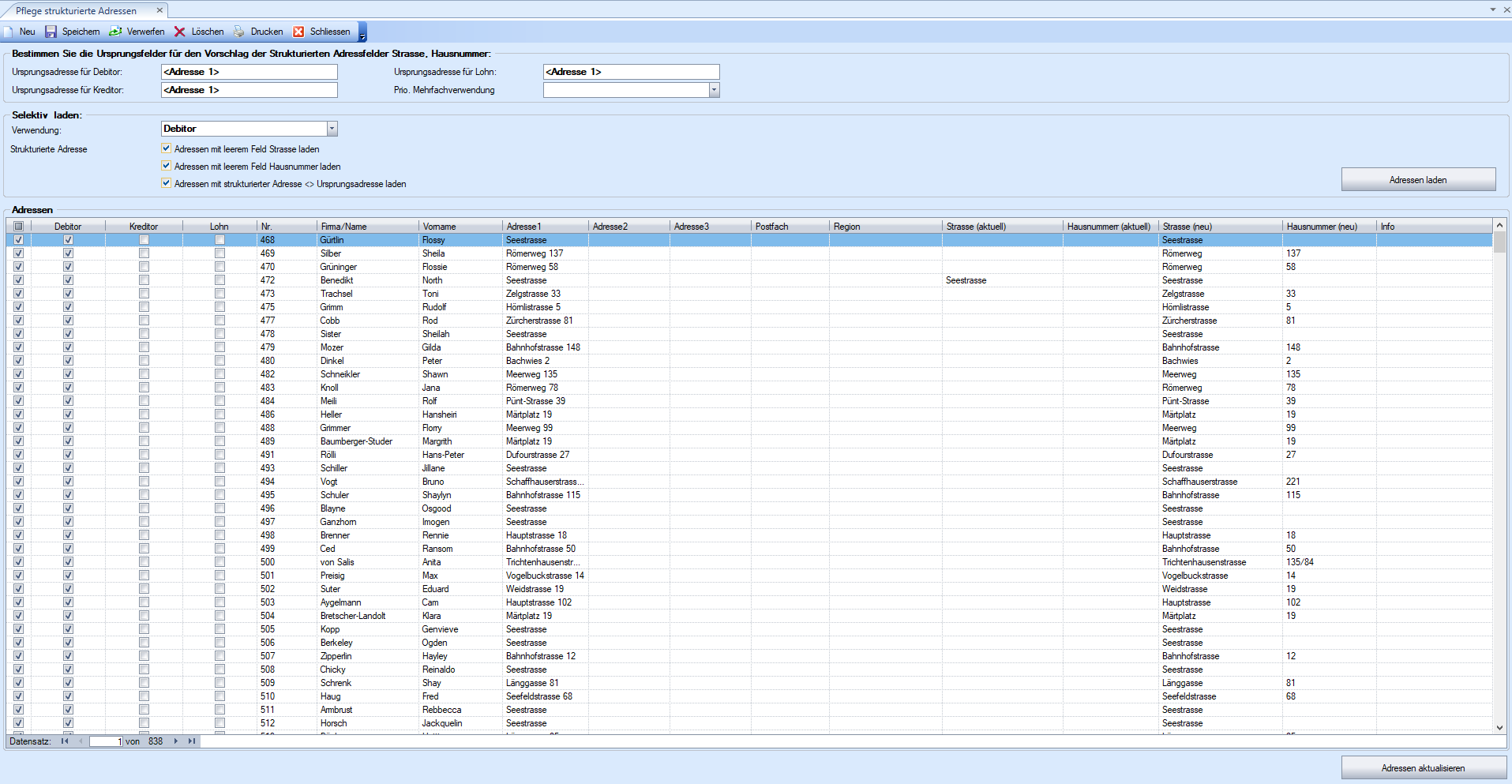The height and width of the screenshot is (784, 1512).
Task: Jump to the last record in navigator
Action: coord(192,741)
